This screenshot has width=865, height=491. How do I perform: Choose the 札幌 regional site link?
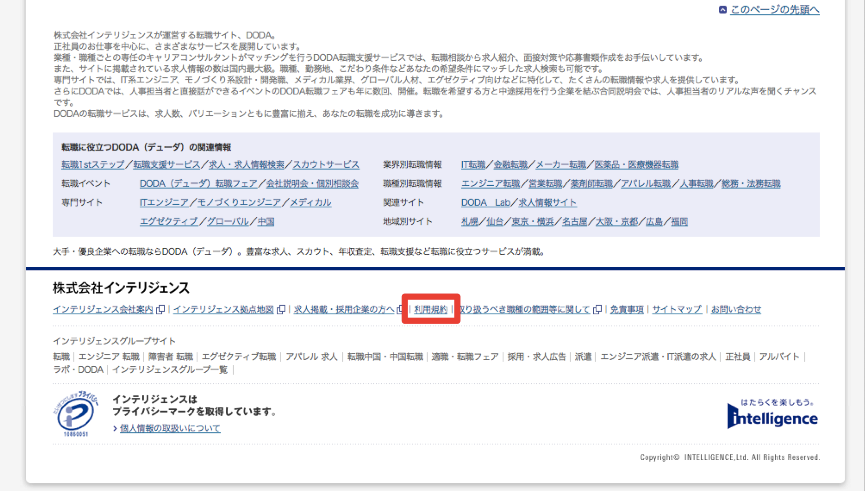pyautogui.click(x=470, y=221)
